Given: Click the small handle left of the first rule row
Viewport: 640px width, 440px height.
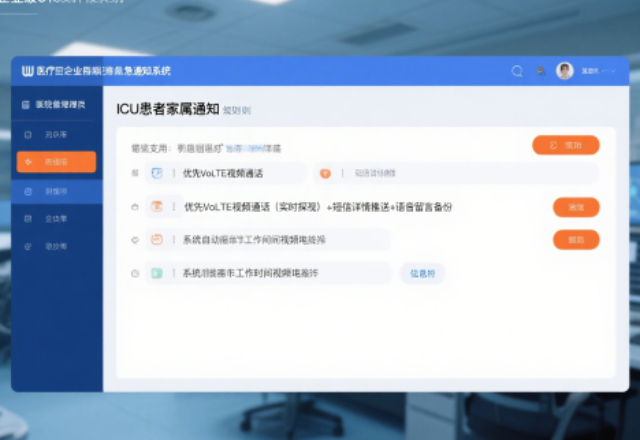Looking at the screenshot, I should pos(135,173).
